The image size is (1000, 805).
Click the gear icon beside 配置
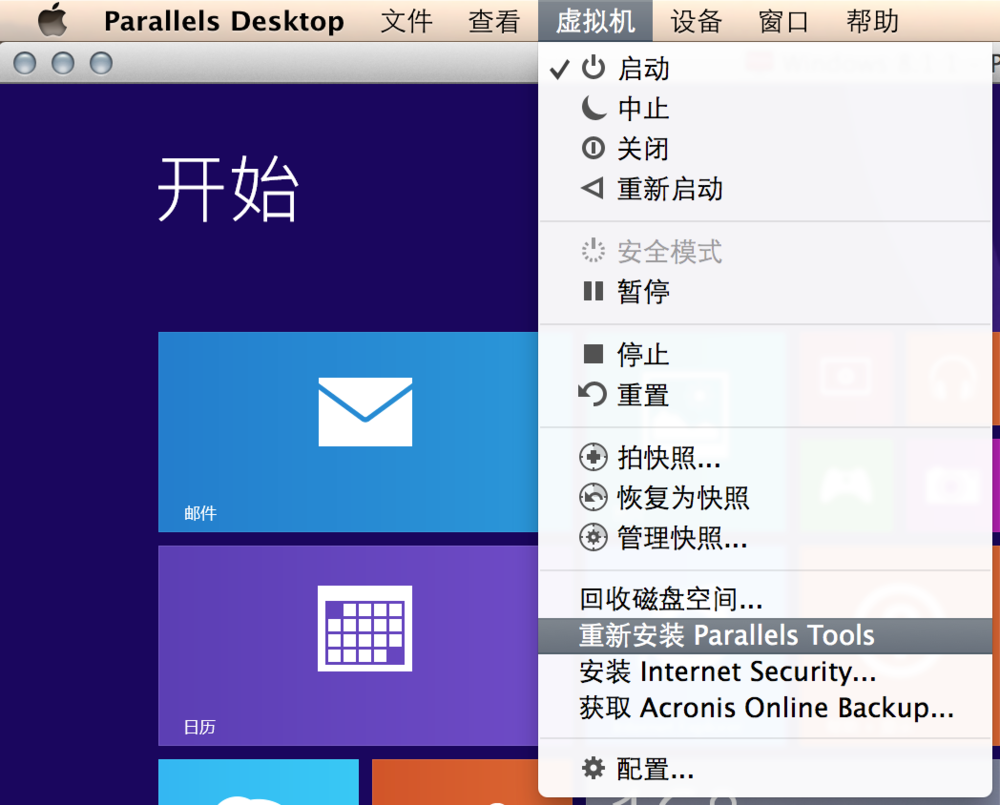593,768
